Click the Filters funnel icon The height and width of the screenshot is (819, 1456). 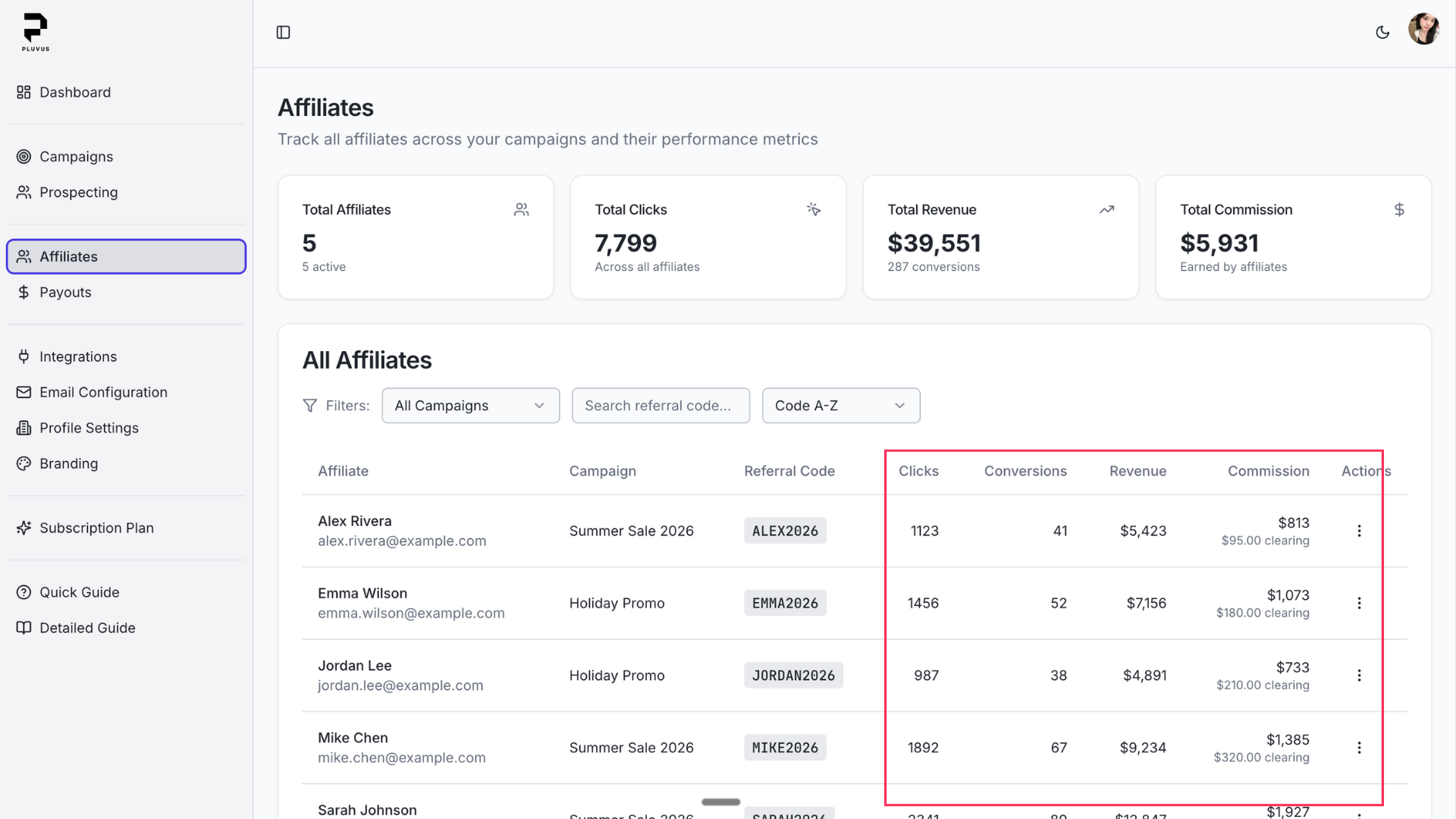click(310, 406)
